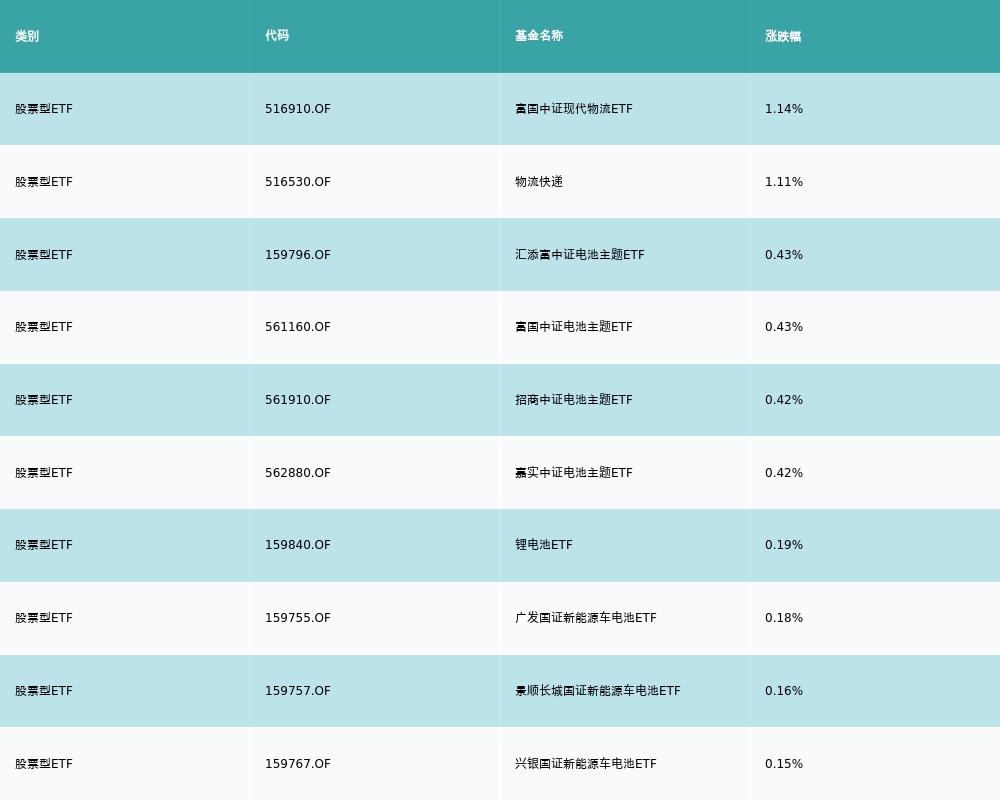
Task: Click 股票型ETF in the 159755.OF row
Action: [x=44, y=618]
